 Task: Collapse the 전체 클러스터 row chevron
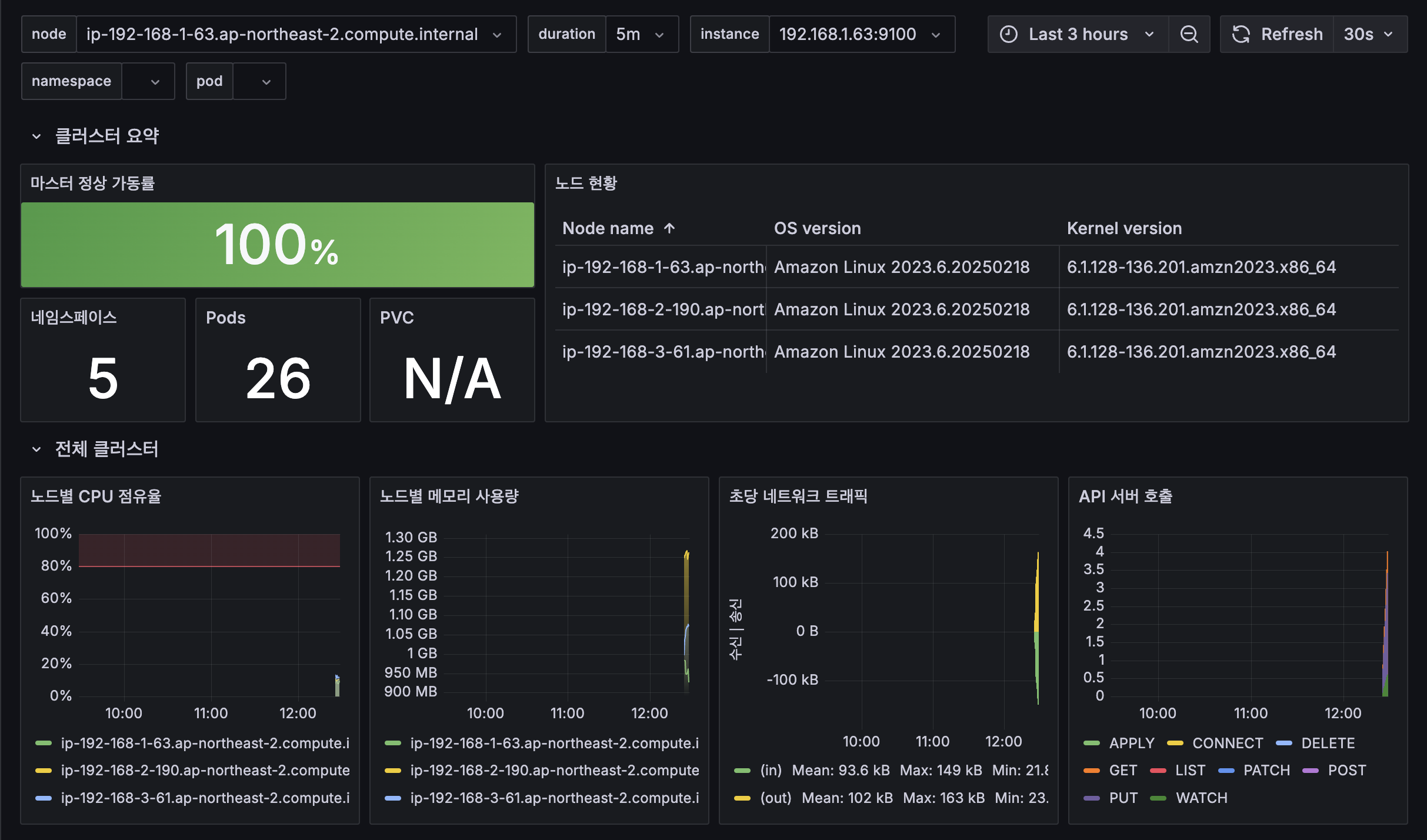[x=36, y=449]
